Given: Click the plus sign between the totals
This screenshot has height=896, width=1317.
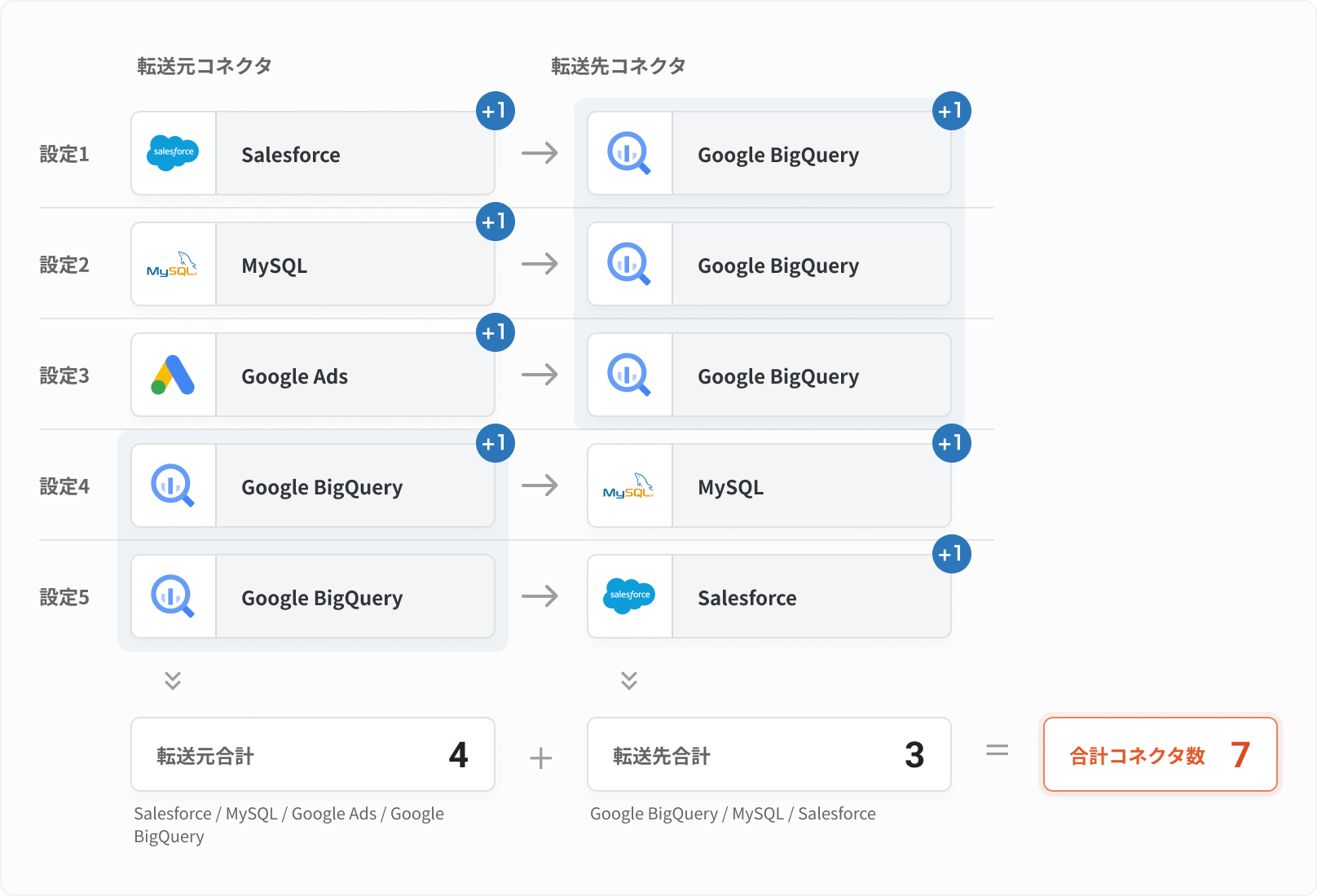Looking at the screenshot, I should pyautogui.click(x=540, y=758).
